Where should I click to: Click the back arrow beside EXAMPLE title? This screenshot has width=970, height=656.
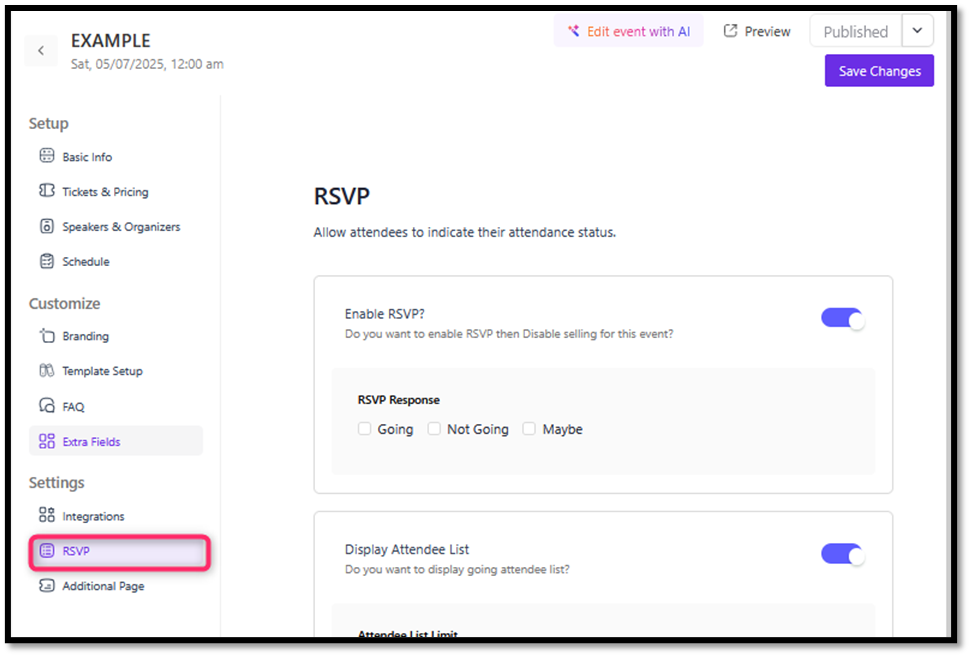[41, 51]
